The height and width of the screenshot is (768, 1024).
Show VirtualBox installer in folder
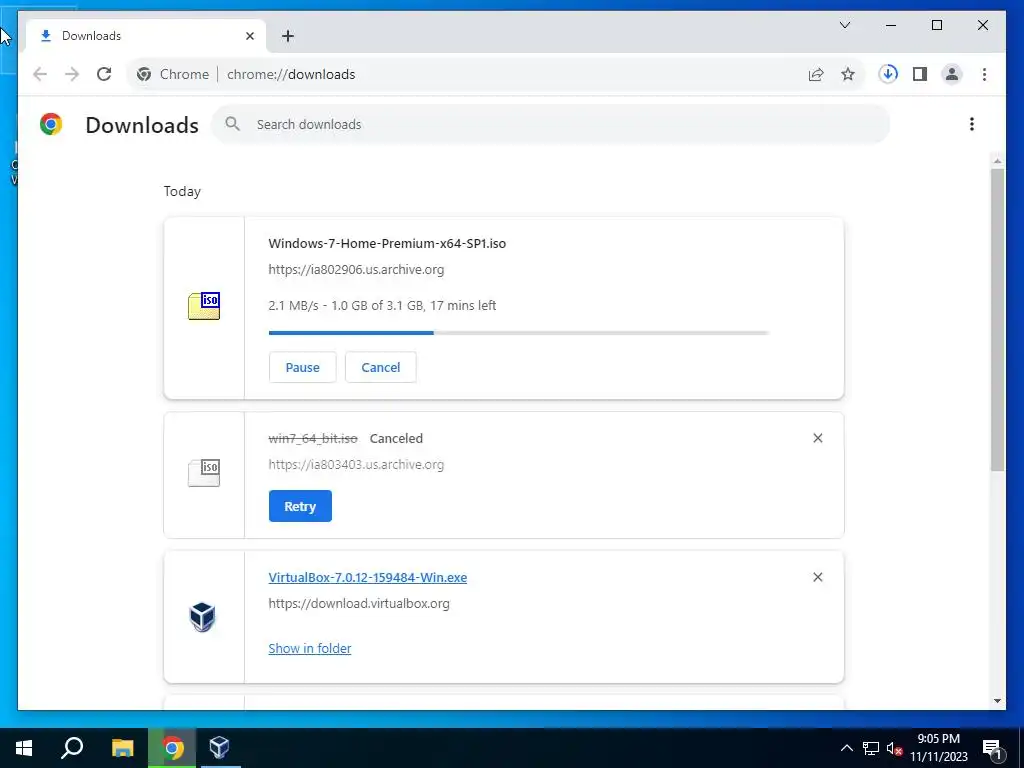(310, 648)
